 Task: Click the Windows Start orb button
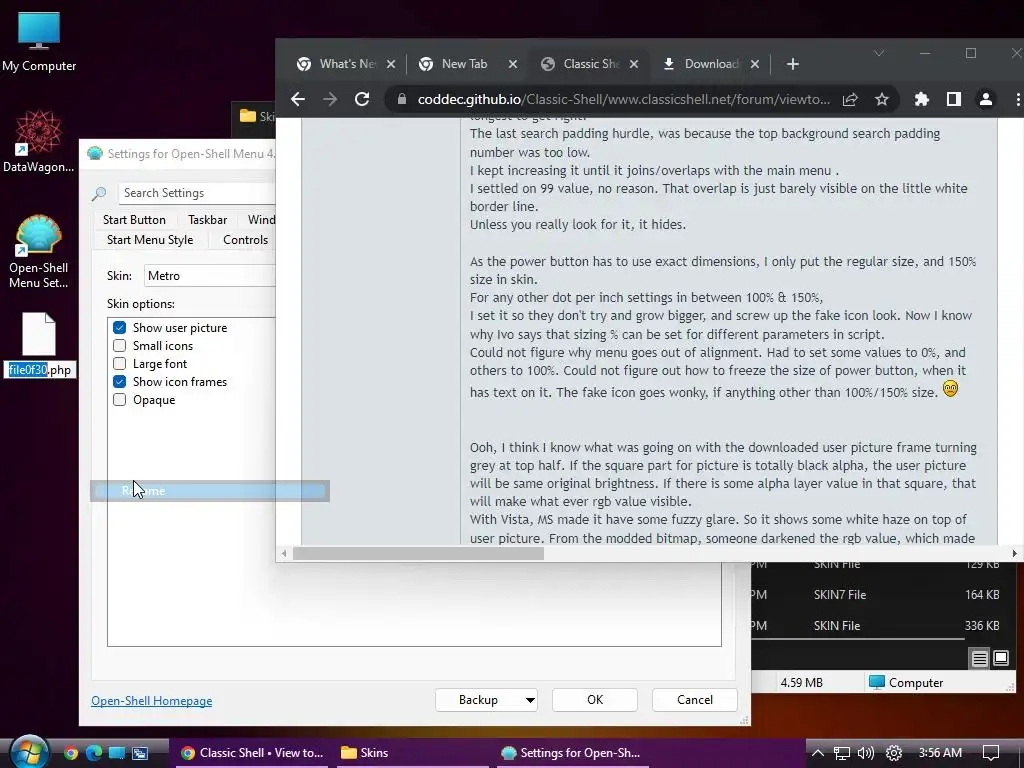(x=29, y=752)
